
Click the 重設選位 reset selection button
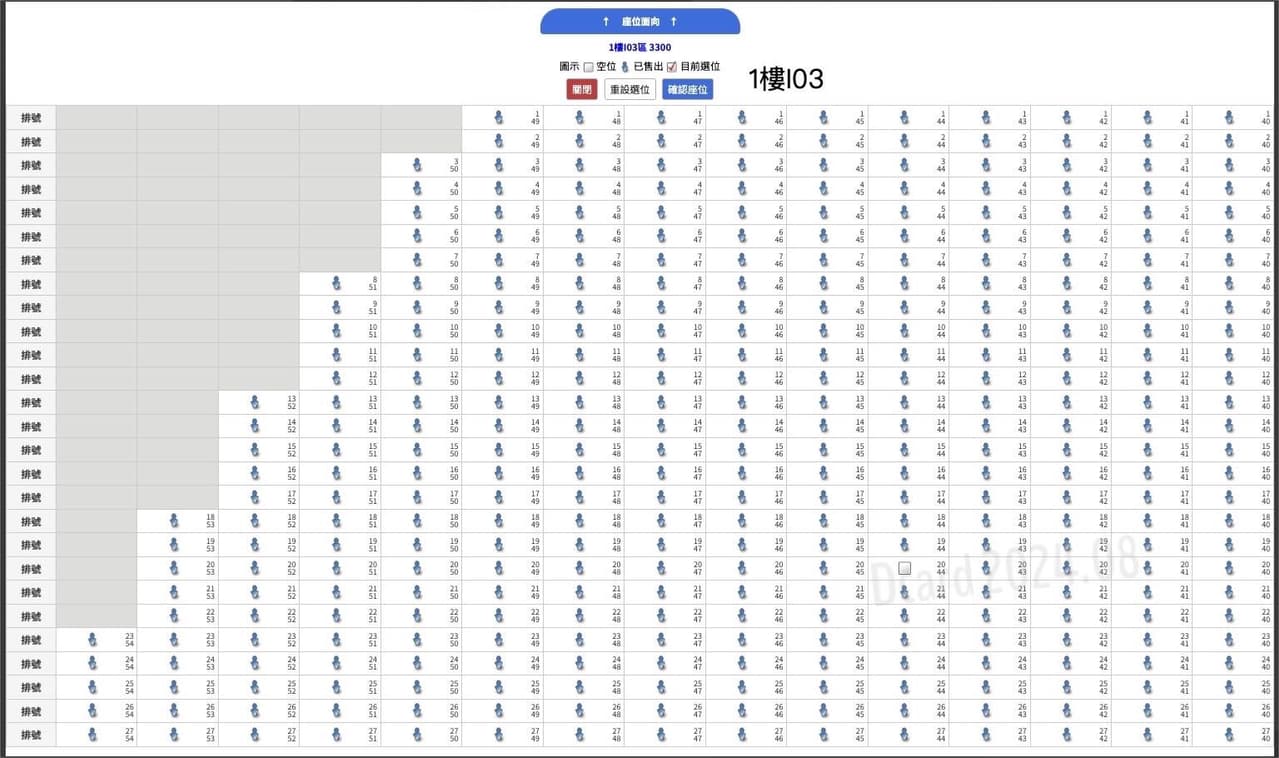pyautogui.click(x=630, y=89)
